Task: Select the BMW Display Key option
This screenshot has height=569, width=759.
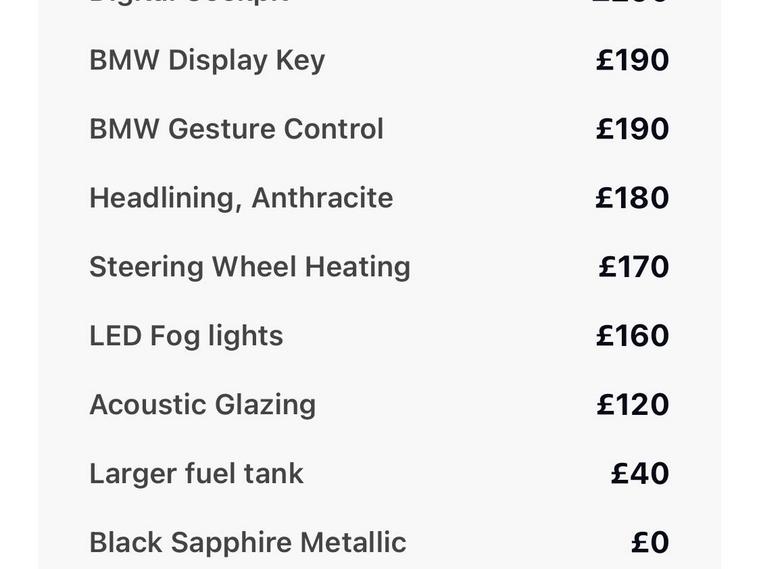Action: (x=207, y=60)
